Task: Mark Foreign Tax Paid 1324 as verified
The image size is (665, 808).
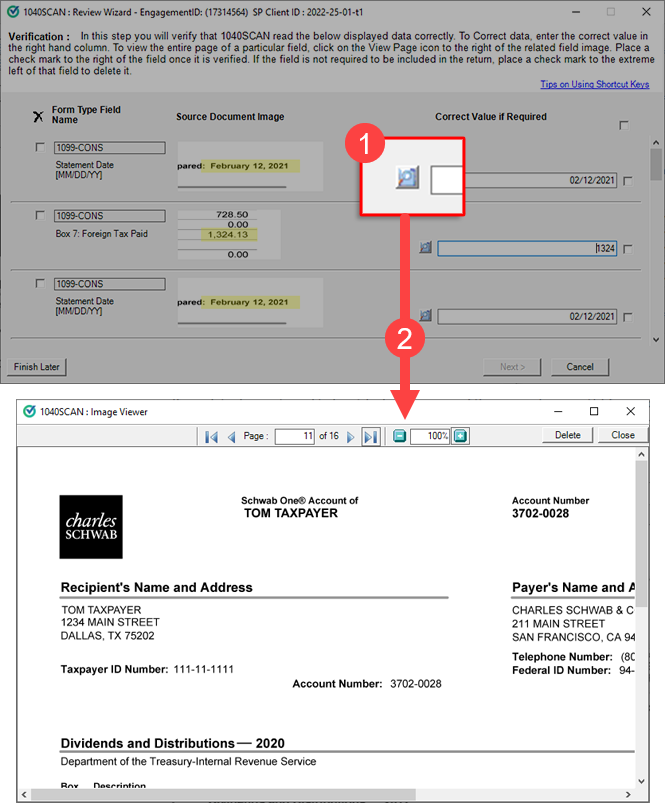Action: [628, 249]
